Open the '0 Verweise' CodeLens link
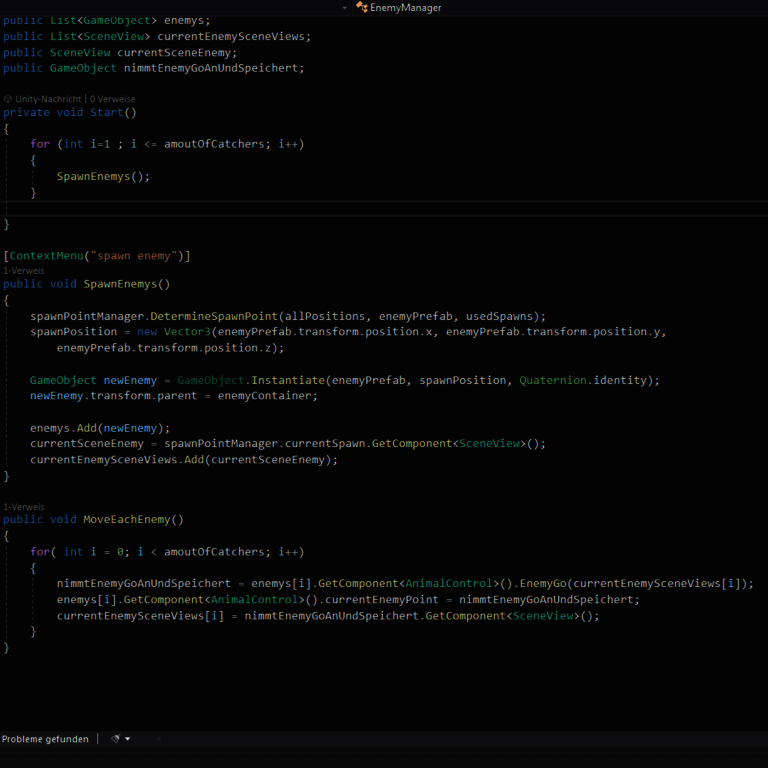Screen dimensions: 768x768 pyautogui.click(x=113, y=99)
